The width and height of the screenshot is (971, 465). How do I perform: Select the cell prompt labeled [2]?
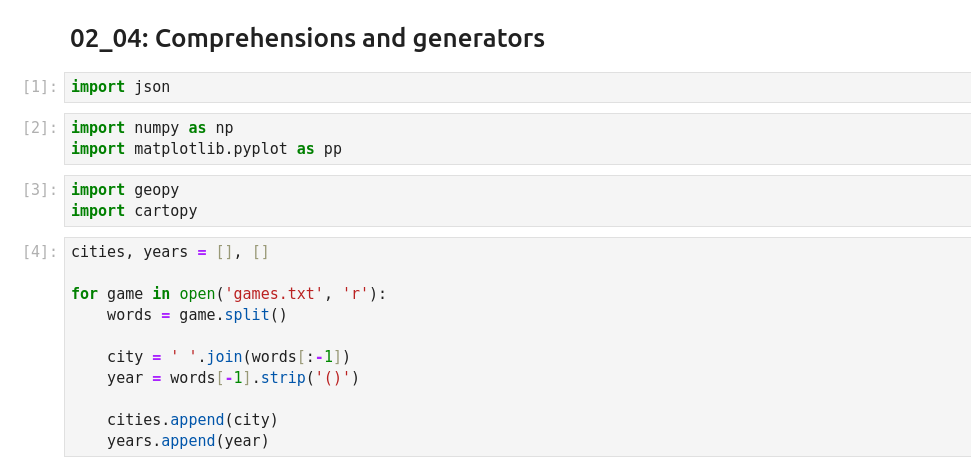[x=40, y=128]
